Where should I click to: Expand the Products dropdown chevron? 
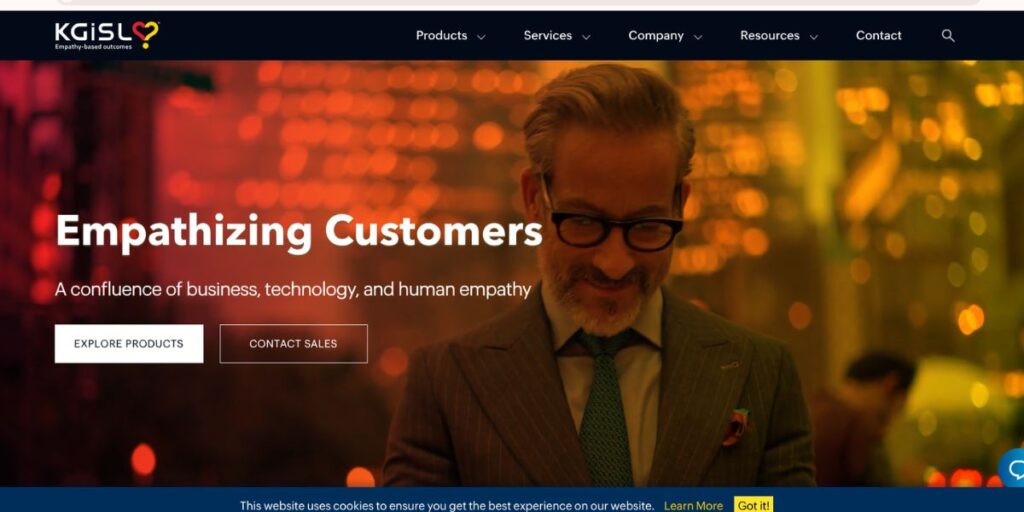[x=481, y=37]
